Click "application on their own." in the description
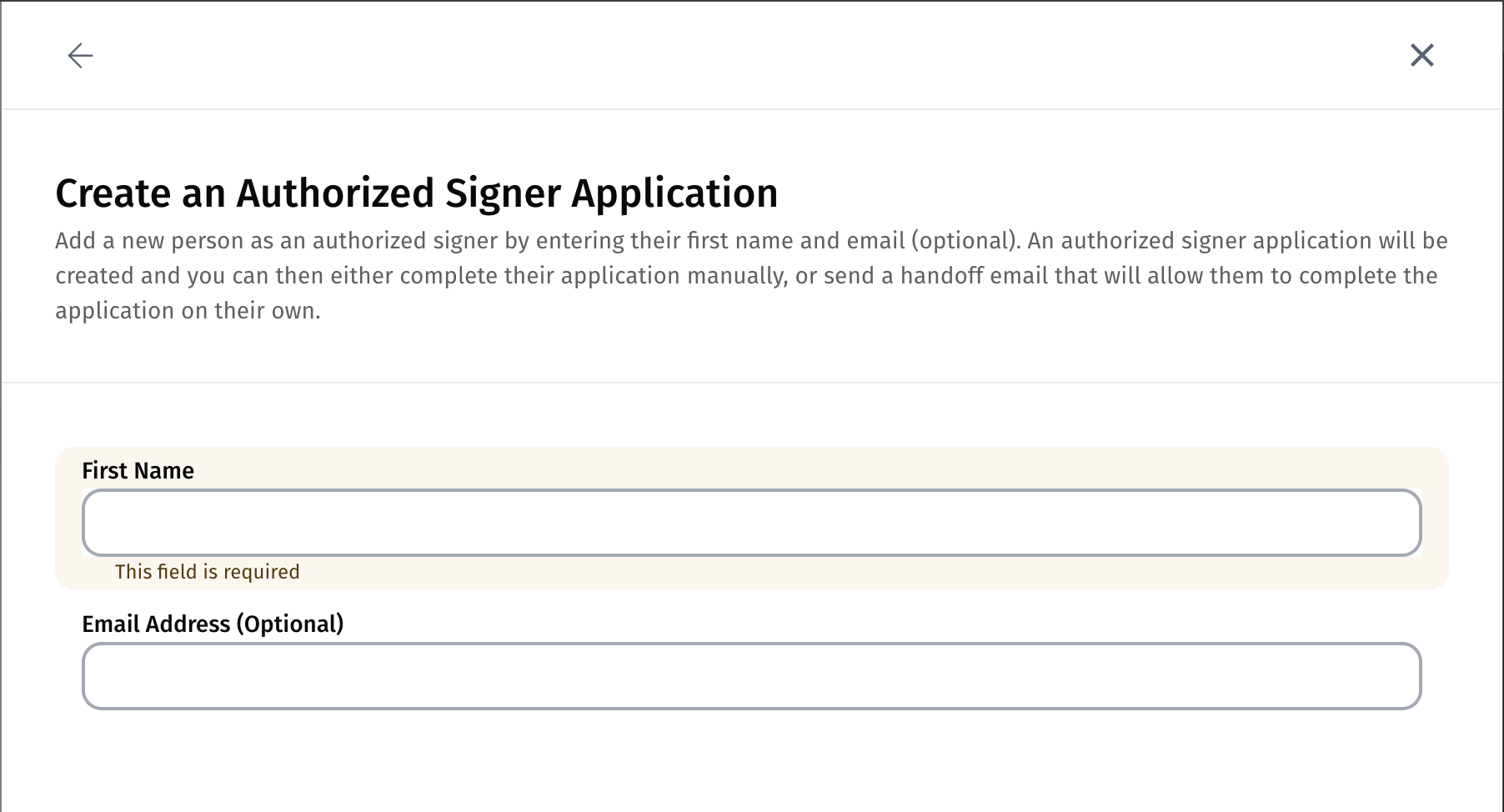 click(188, 311)
